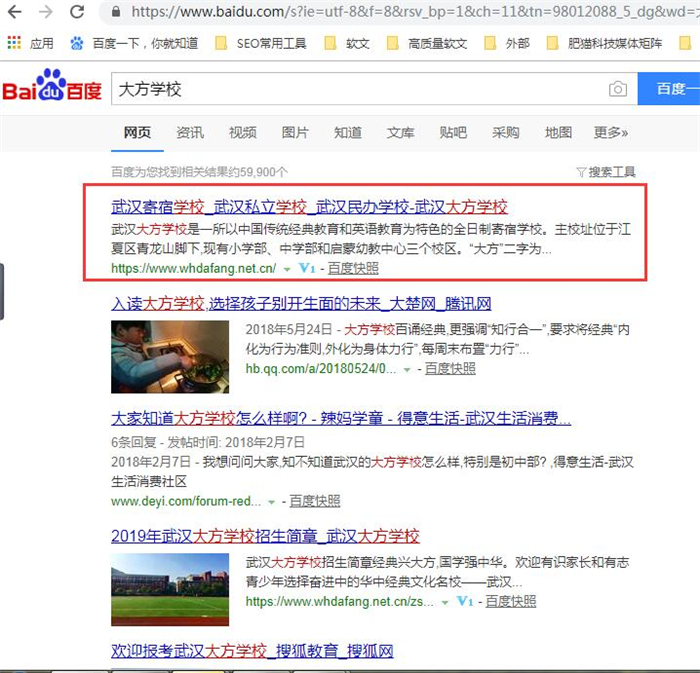
Task: Switch to the 贴吧 tab
Action: [453, 133]
